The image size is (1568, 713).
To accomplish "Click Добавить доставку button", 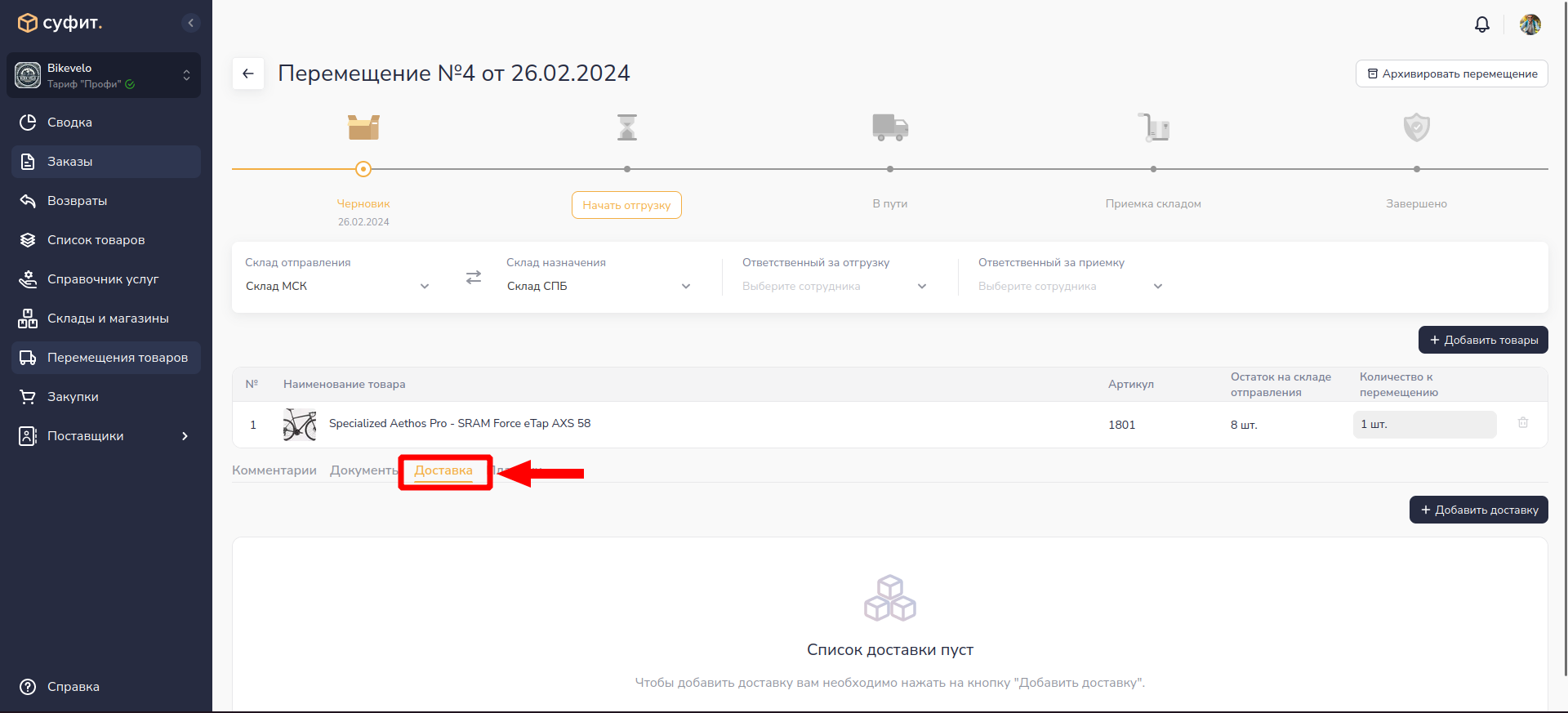I will point(1479,510).
